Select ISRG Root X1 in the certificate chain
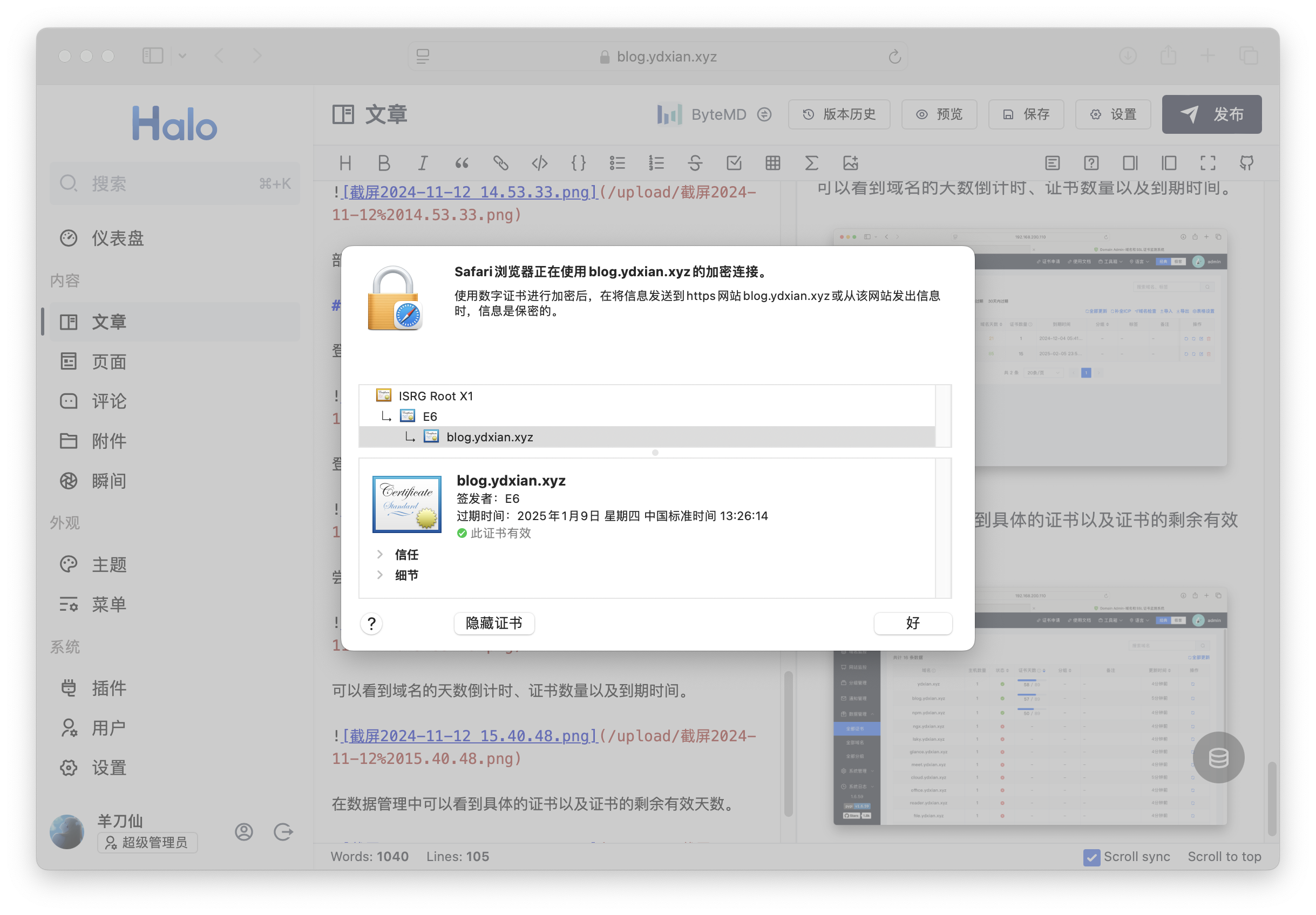Image resolution: width=1316 pixels, height=915 pixels. coord(647,396)
